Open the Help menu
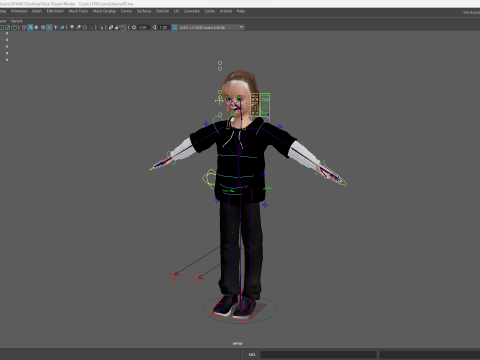Image resolution: width=480 pixels, height=360 pixels. 241,11
